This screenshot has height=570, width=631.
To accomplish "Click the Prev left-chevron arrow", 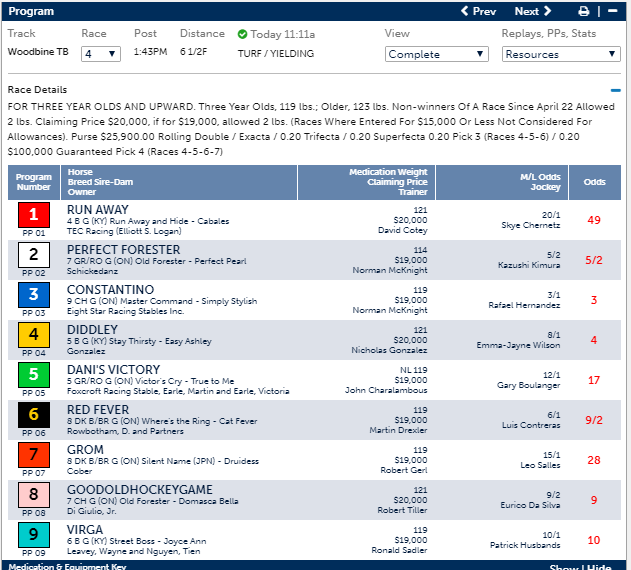I will [x=465, y=11].
